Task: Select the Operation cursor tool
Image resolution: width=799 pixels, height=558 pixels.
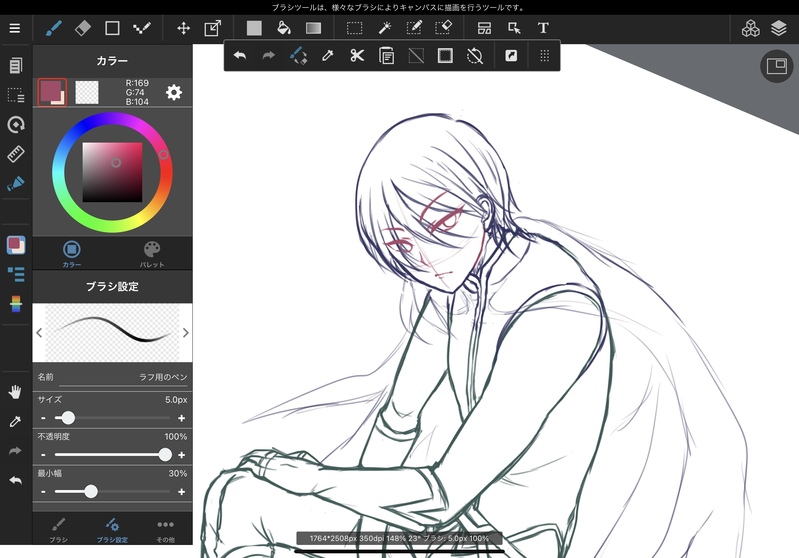Action: pyautogui.click(x=514, y=28)
